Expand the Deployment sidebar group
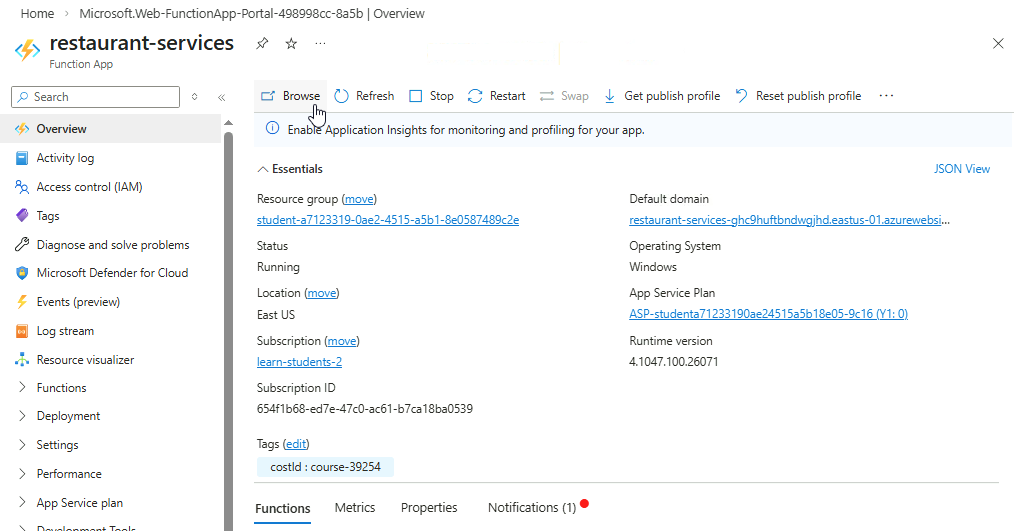Screen dimensions: 1014x531 pyautogui.click(x=68, y=416)
